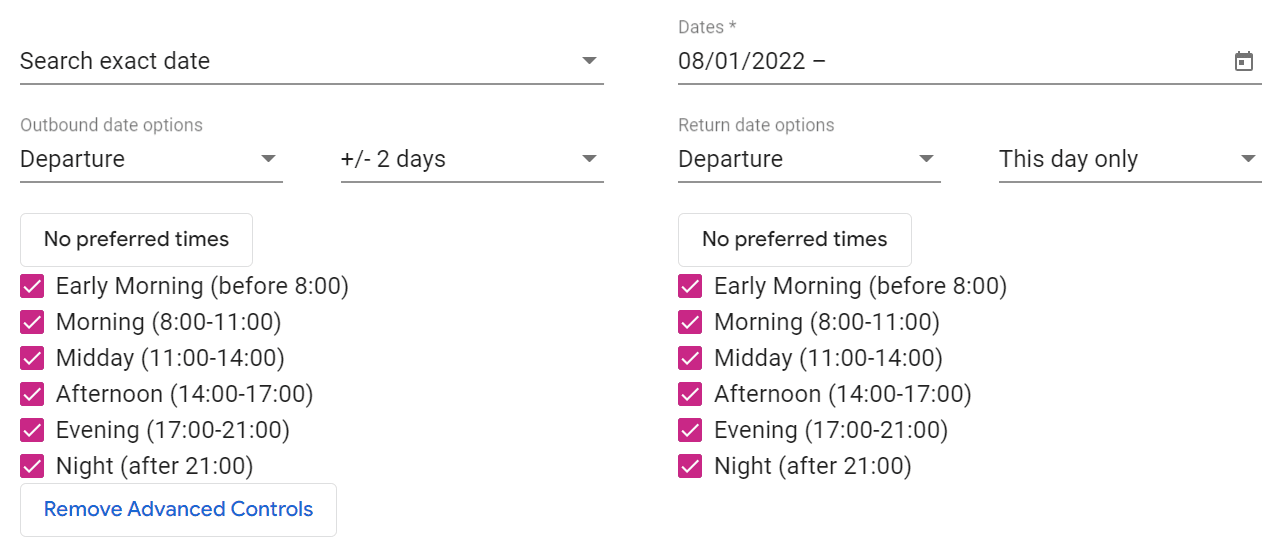Uncheck return Night (after 21:00) checkbox
The height and width of the screenshot is (550, 1279).
(690, 467)
